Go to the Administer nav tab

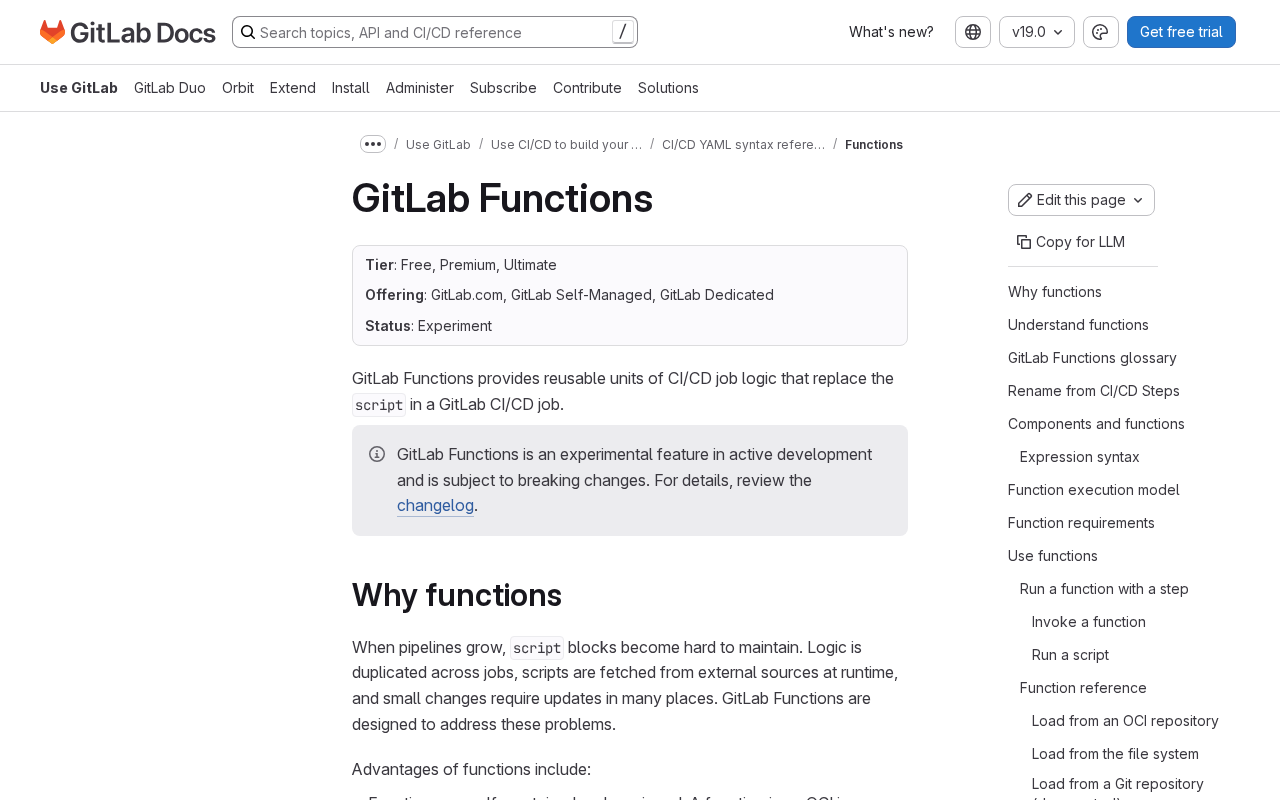(420, 88)
